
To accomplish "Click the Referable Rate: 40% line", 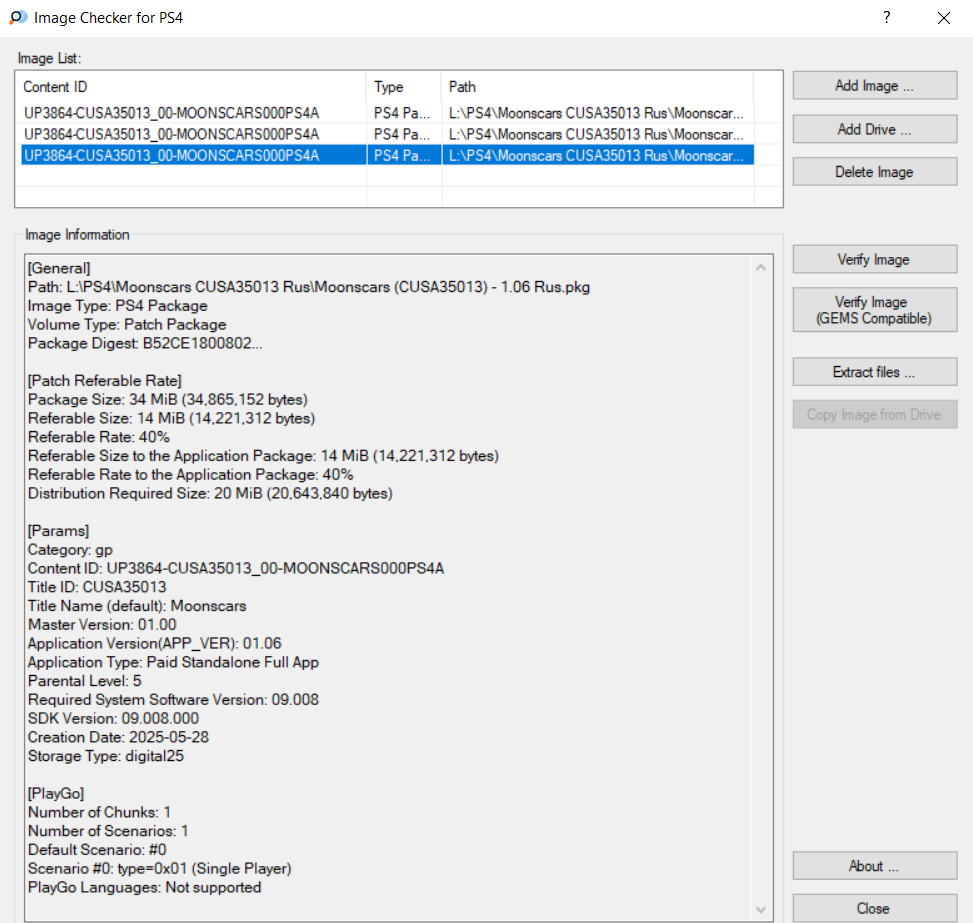I will coord(99,437).
